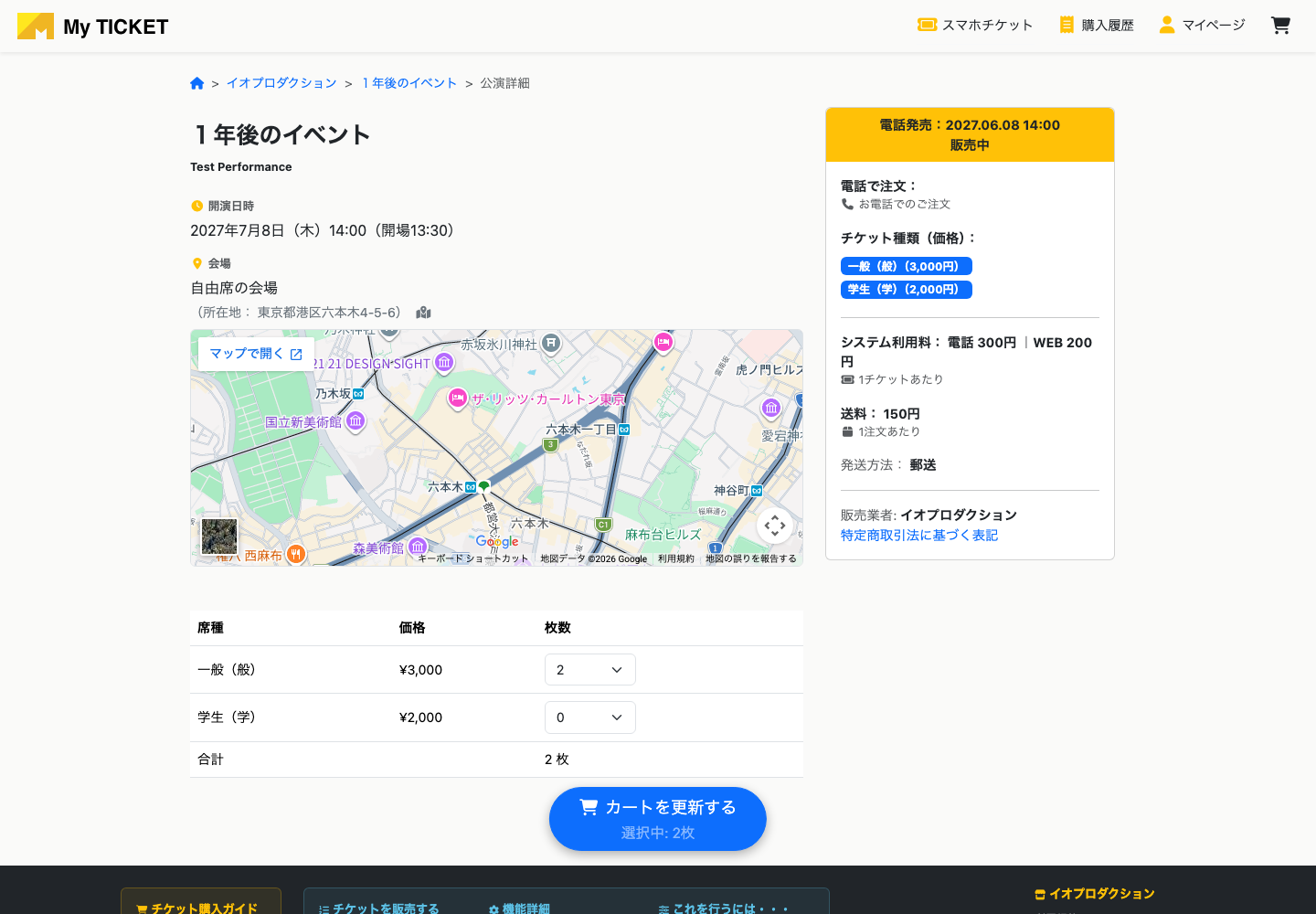Click これを行うには footer tab
1316x914 pixels.
pos(723,909)
